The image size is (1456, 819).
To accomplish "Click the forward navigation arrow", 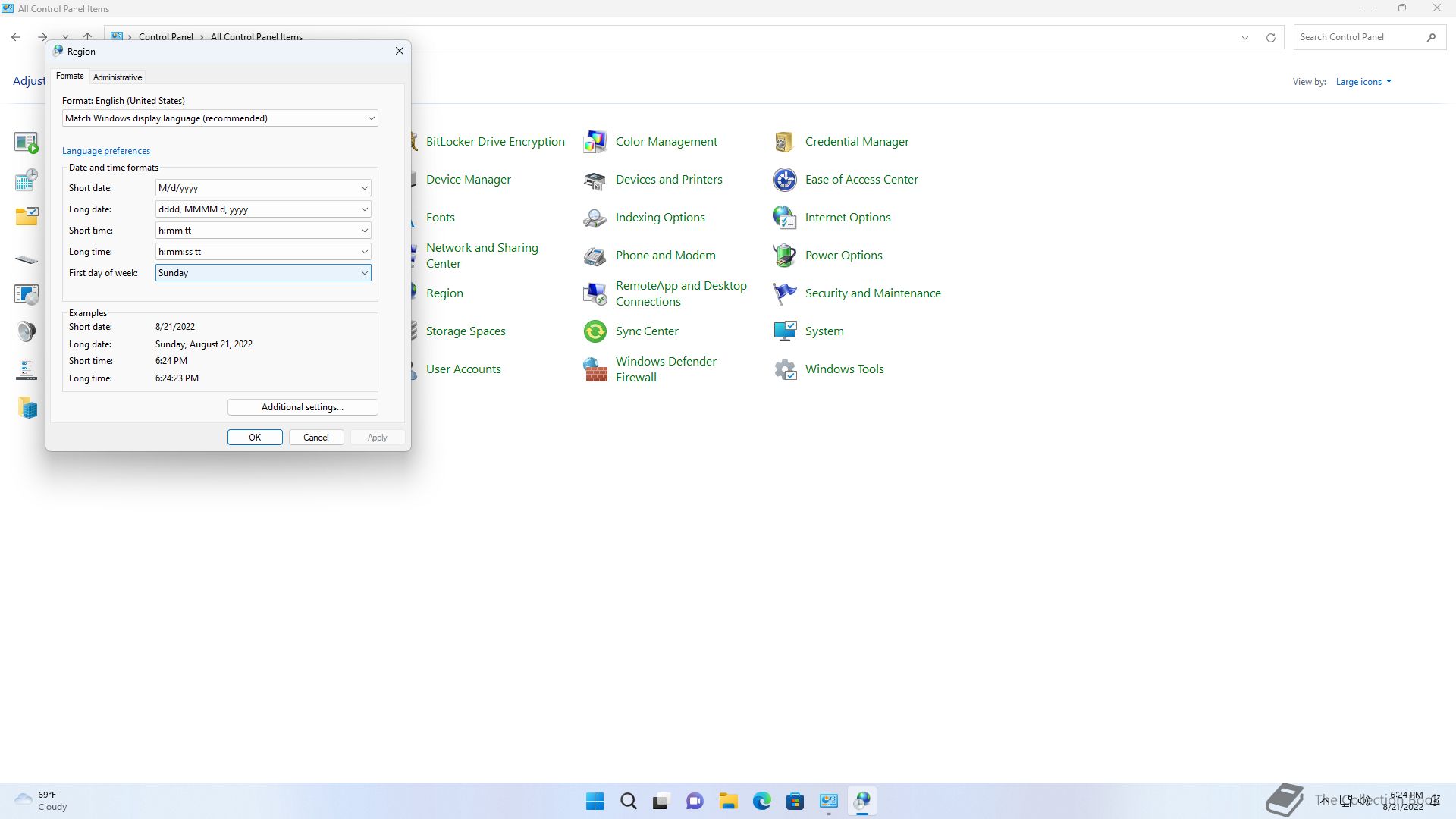I will [x=42, y=37].
